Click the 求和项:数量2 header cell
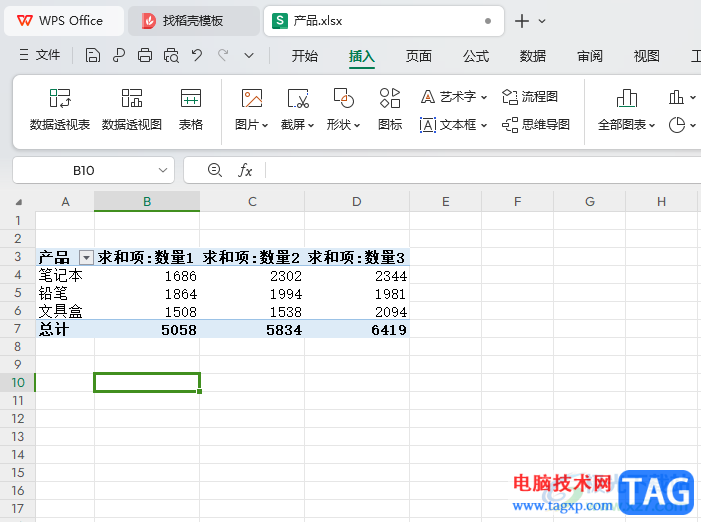The image size is (701, 522). tap(252, 257)
